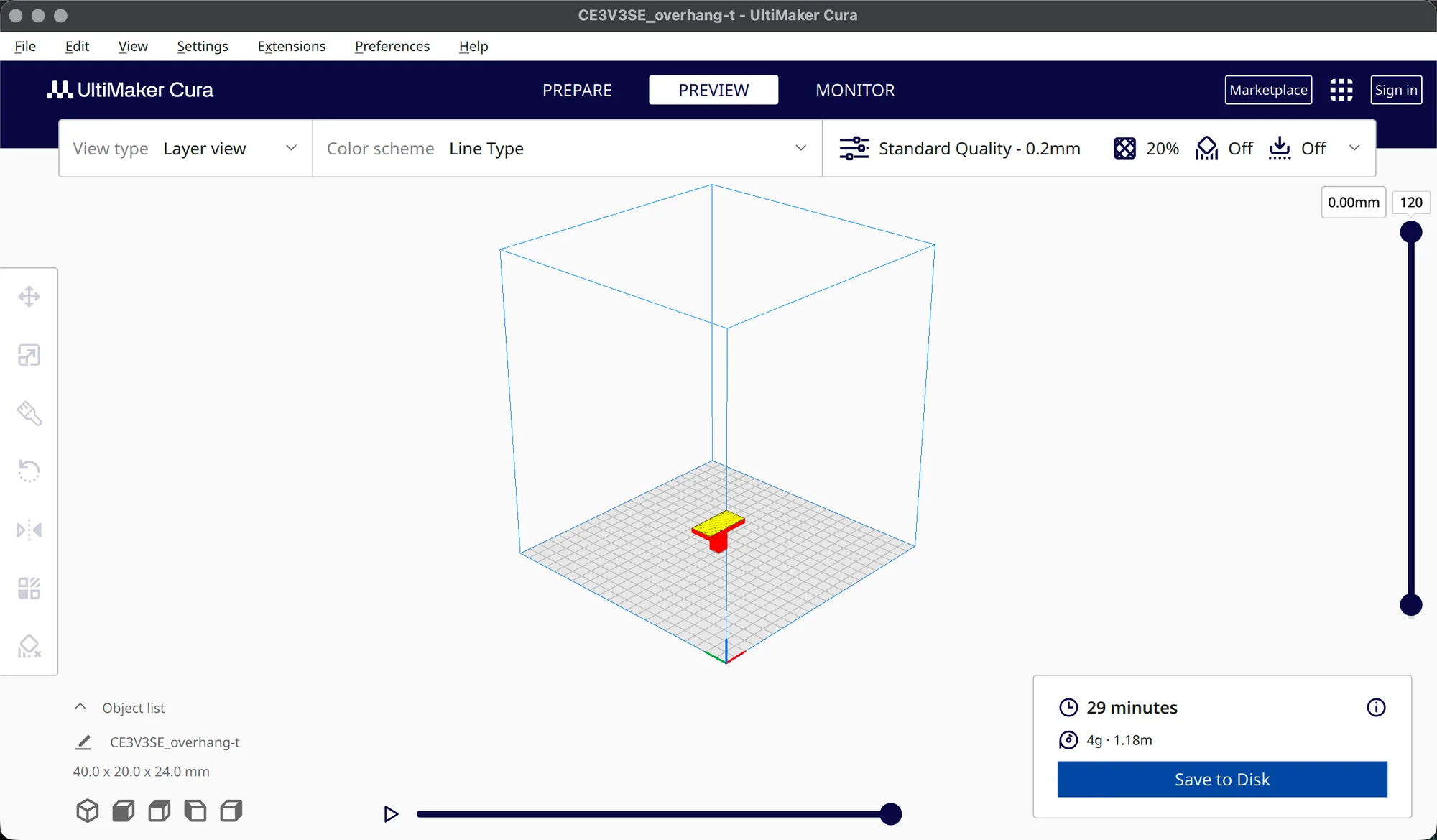Select the Move tool
Screen dimensions: 1437x840
tap(29, 297)
